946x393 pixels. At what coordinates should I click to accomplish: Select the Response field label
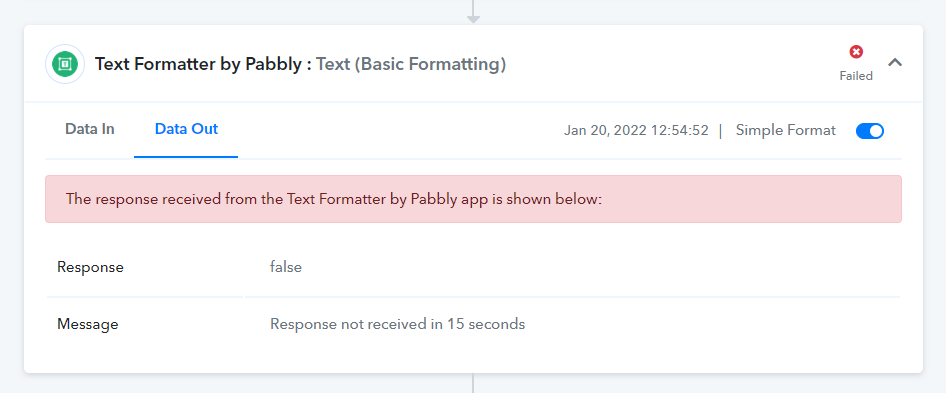[90, 267]
